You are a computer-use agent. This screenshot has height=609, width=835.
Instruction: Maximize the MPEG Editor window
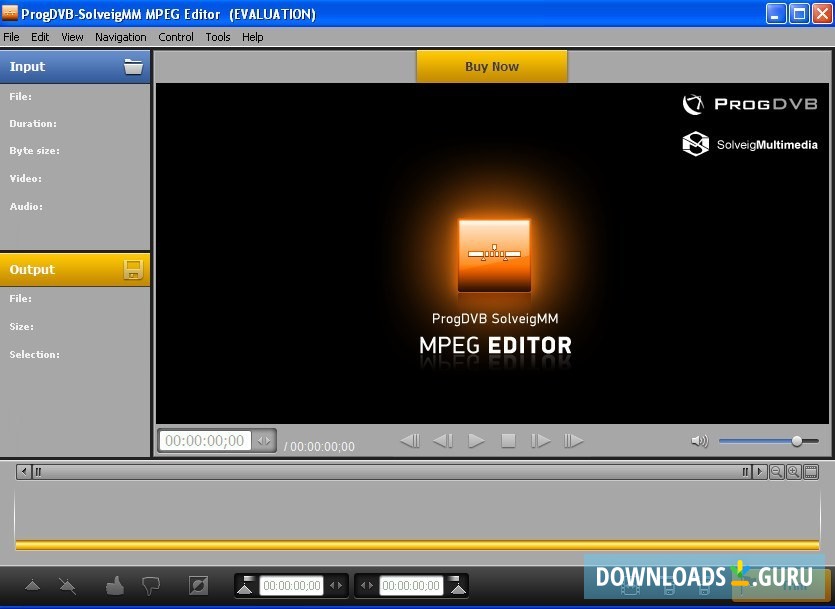click(799, 13)
